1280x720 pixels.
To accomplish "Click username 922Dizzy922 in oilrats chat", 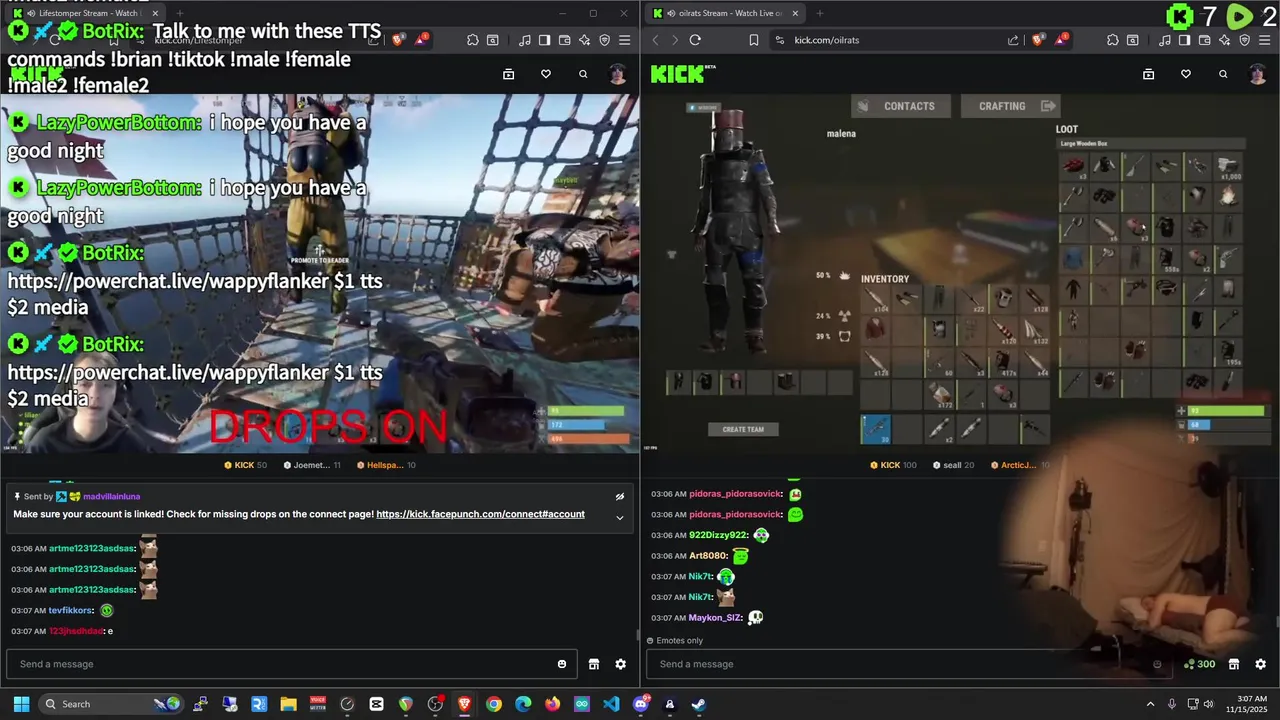I will [x=719, y=535].
